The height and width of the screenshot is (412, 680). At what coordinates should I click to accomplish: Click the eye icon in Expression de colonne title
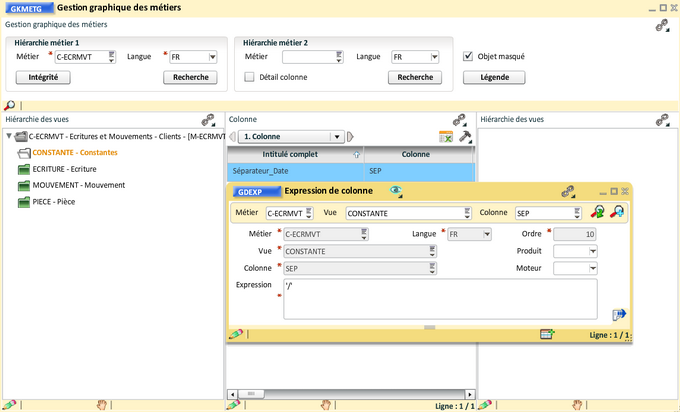[396, 191]
